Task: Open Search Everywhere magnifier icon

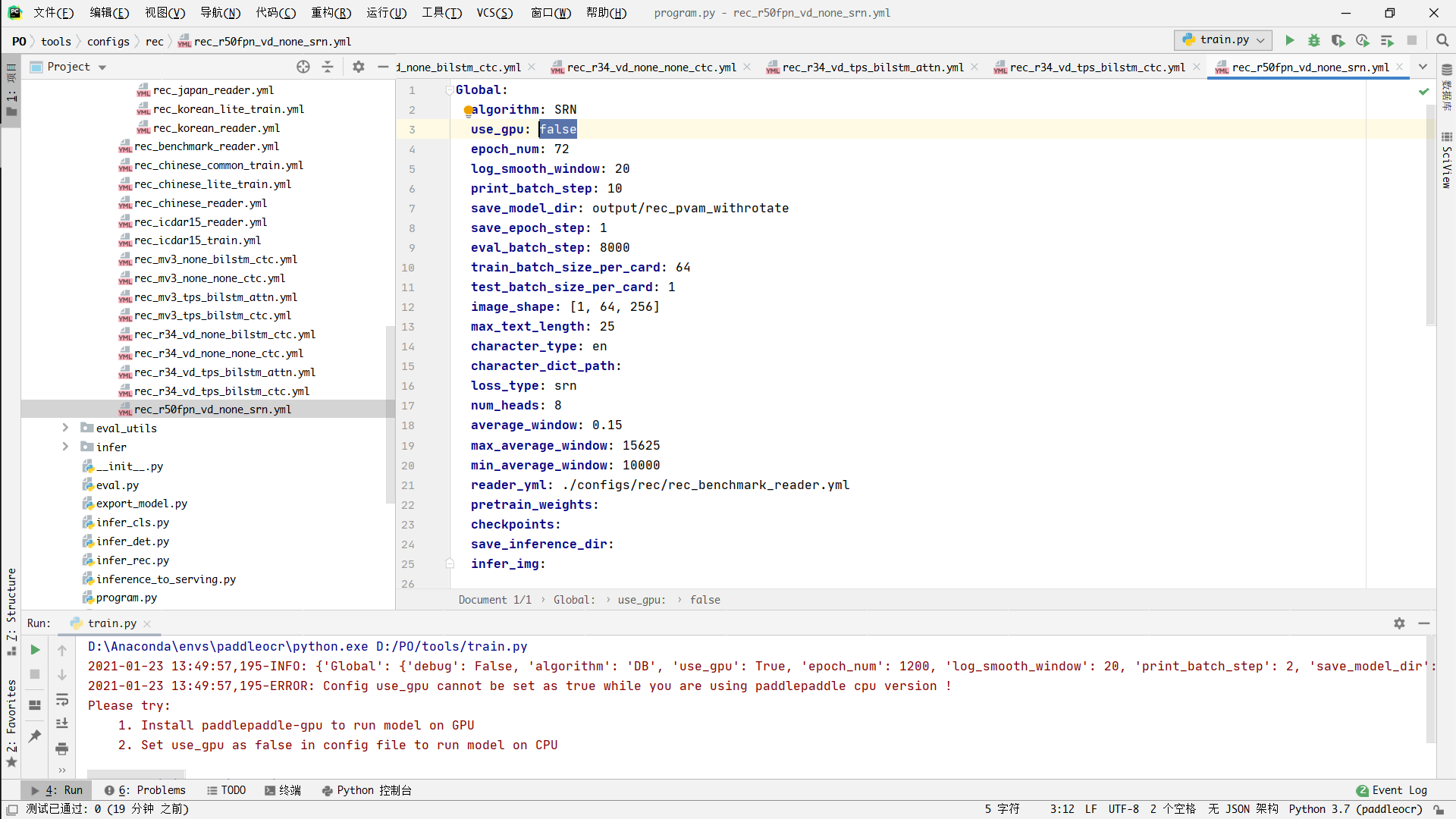Action: point(1442,40)
